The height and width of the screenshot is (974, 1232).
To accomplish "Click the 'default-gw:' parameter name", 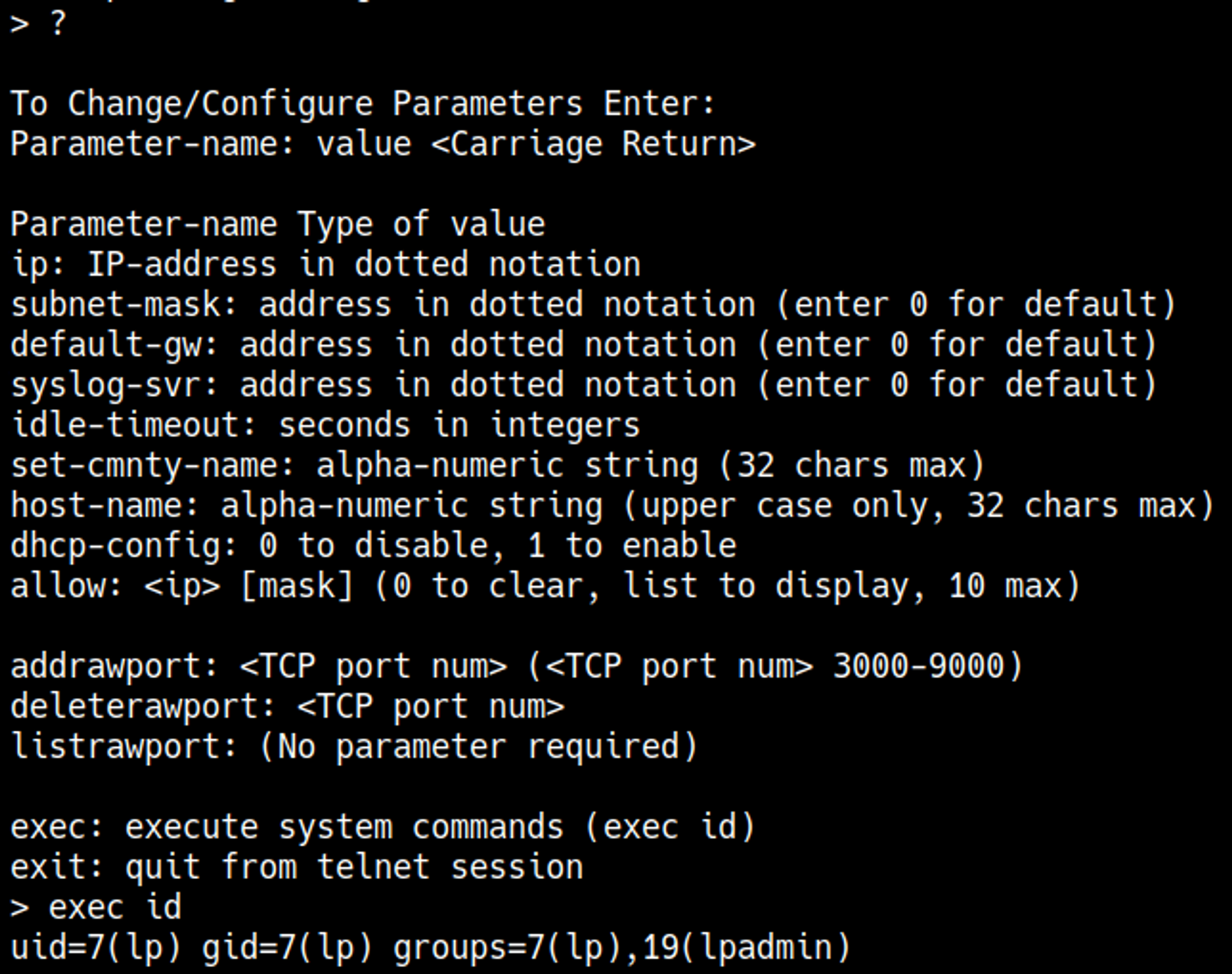I will click(115, 345).
